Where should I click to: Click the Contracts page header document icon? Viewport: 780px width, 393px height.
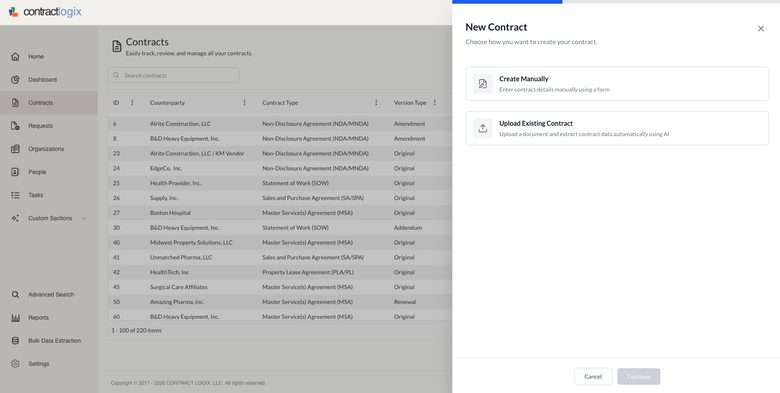click(116, 46)
